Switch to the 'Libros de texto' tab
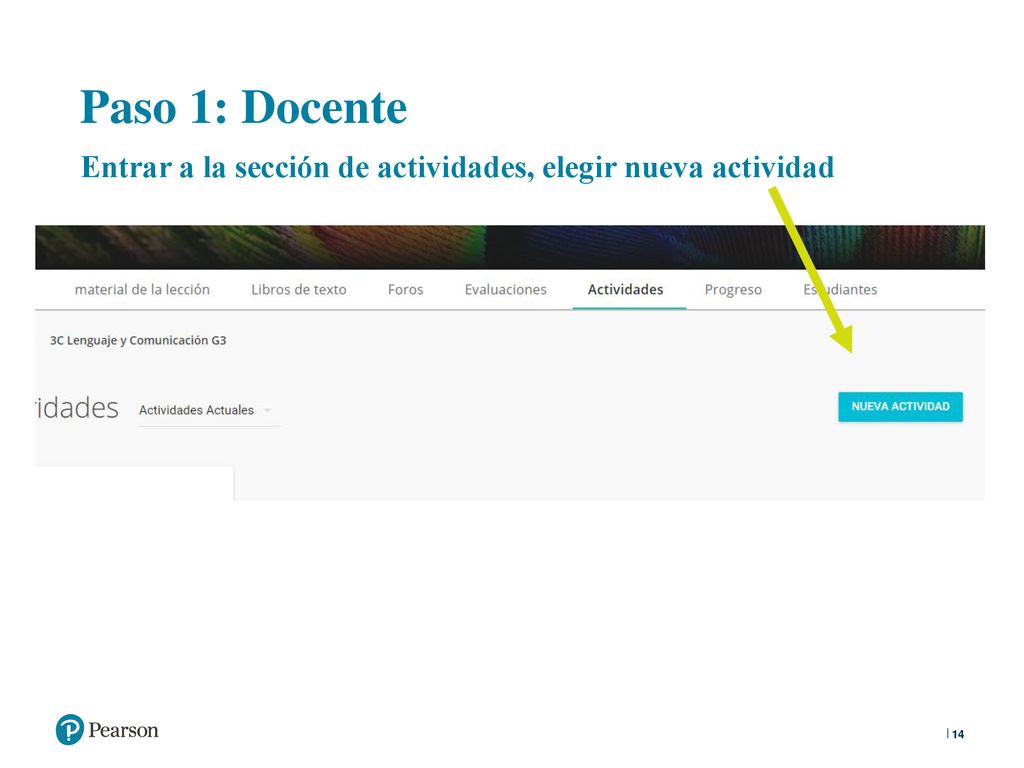 pyautogui.click(x=298, y=289)
